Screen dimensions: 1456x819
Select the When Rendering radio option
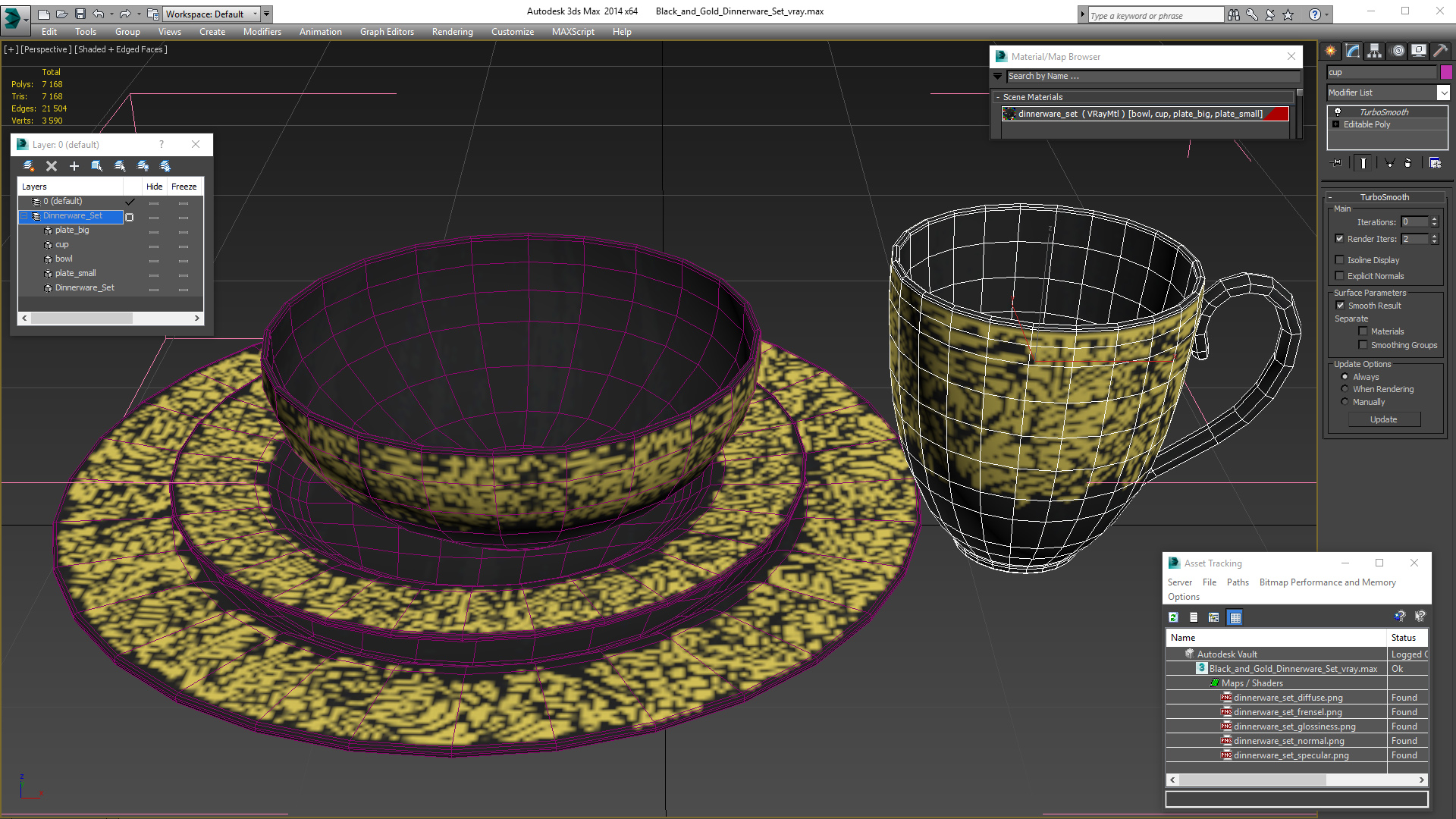[x=1345, y=389]
